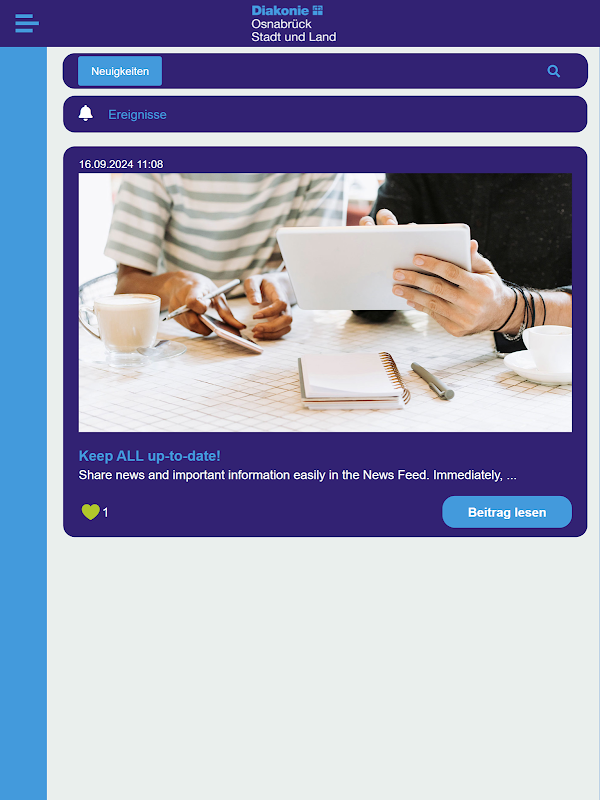
Task: Select the Neuigkeiten tab
Action: tap(120, 71)
